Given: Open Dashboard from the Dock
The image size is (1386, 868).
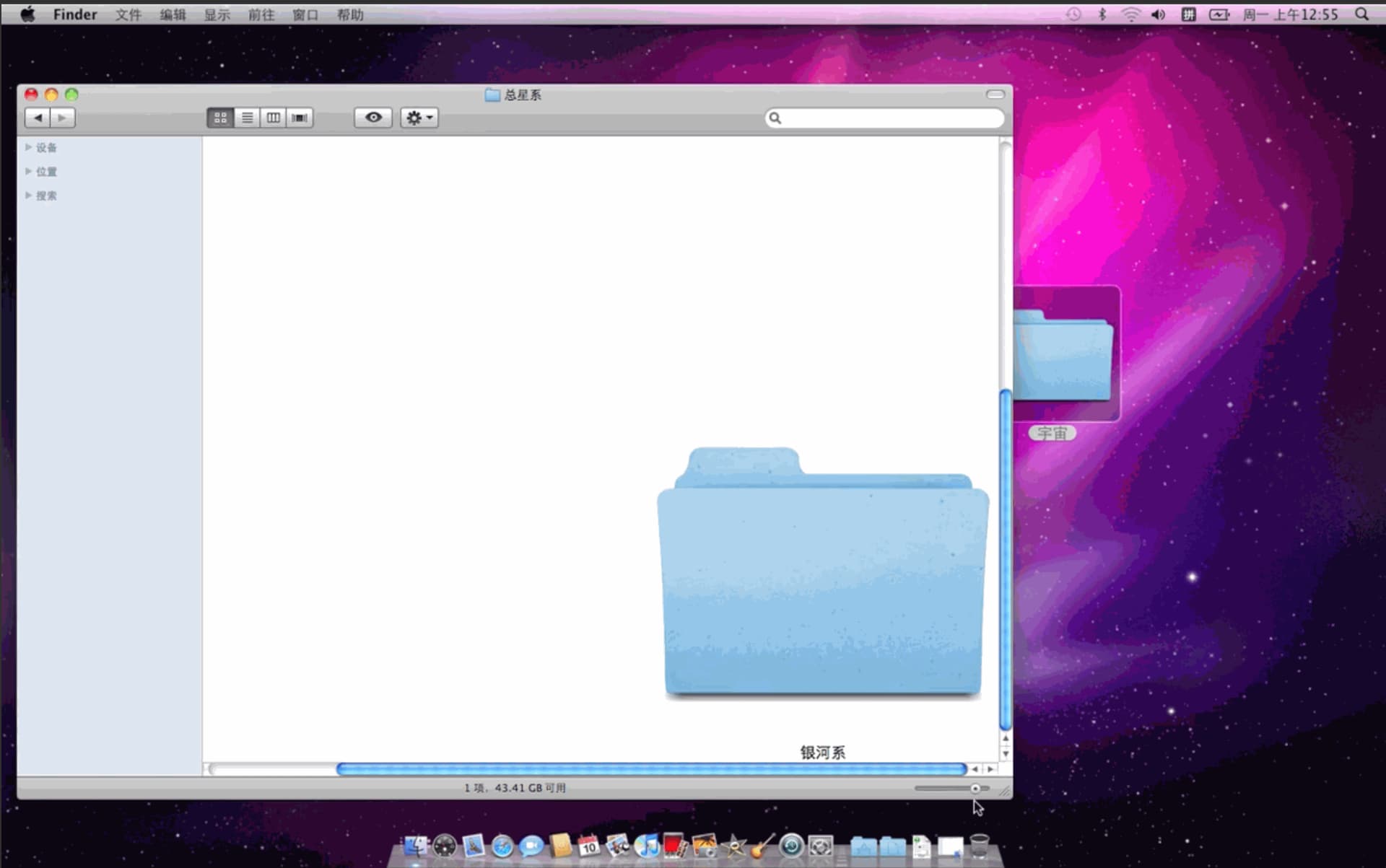Looking at the screenshot, I should coord(445,846).
